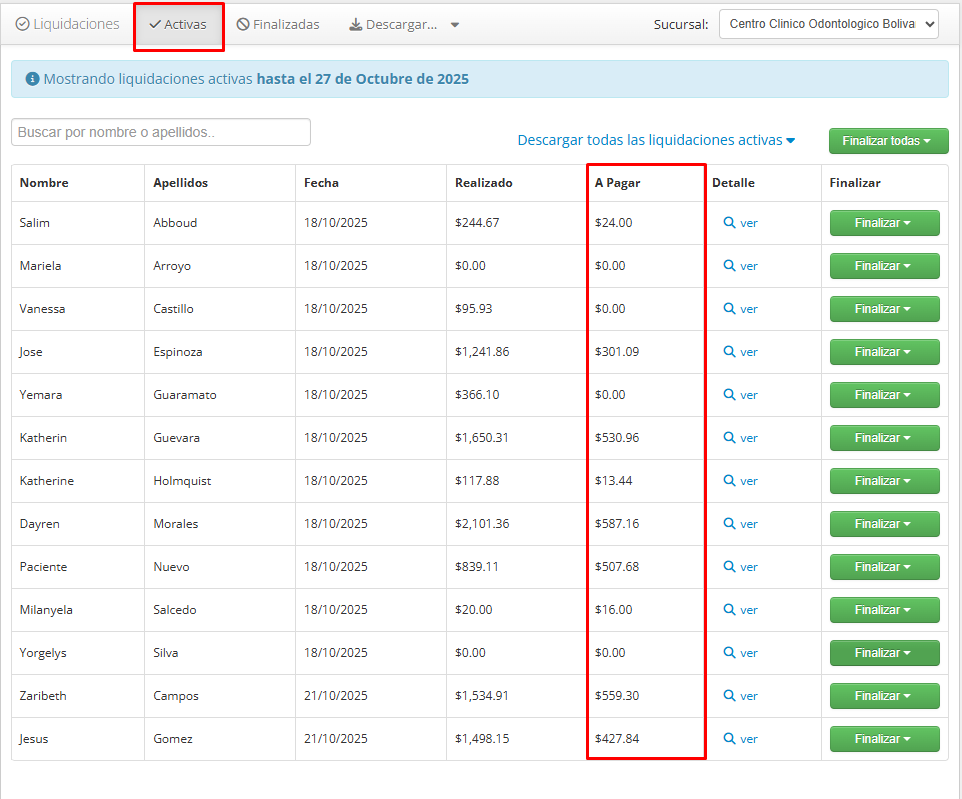This screenshot has height=799, width=962.
Task: Click the info icon in the blue banner
Action: click(33, 79)
